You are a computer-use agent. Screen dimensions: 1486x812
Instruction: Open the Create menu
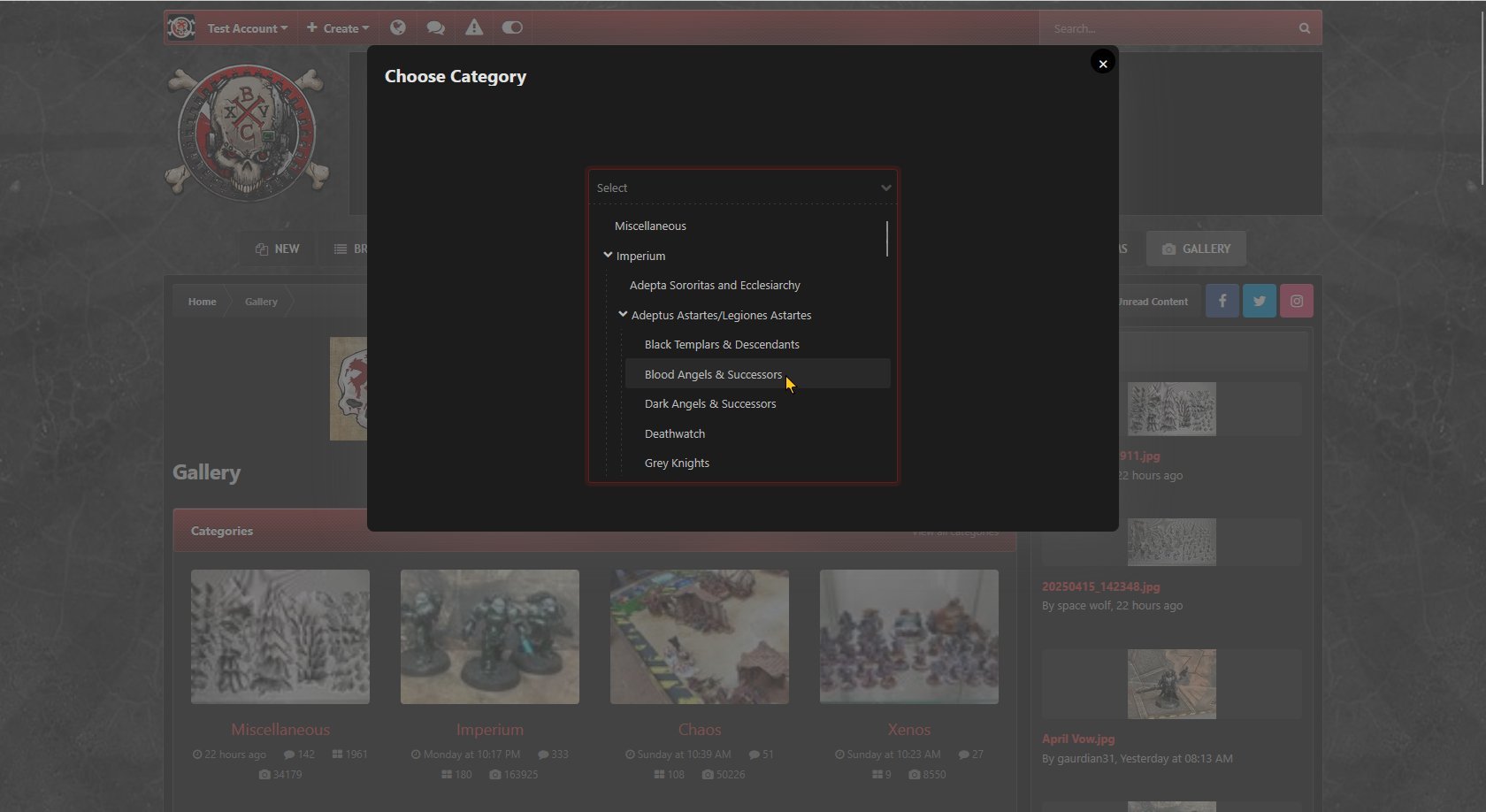(338, 28)
